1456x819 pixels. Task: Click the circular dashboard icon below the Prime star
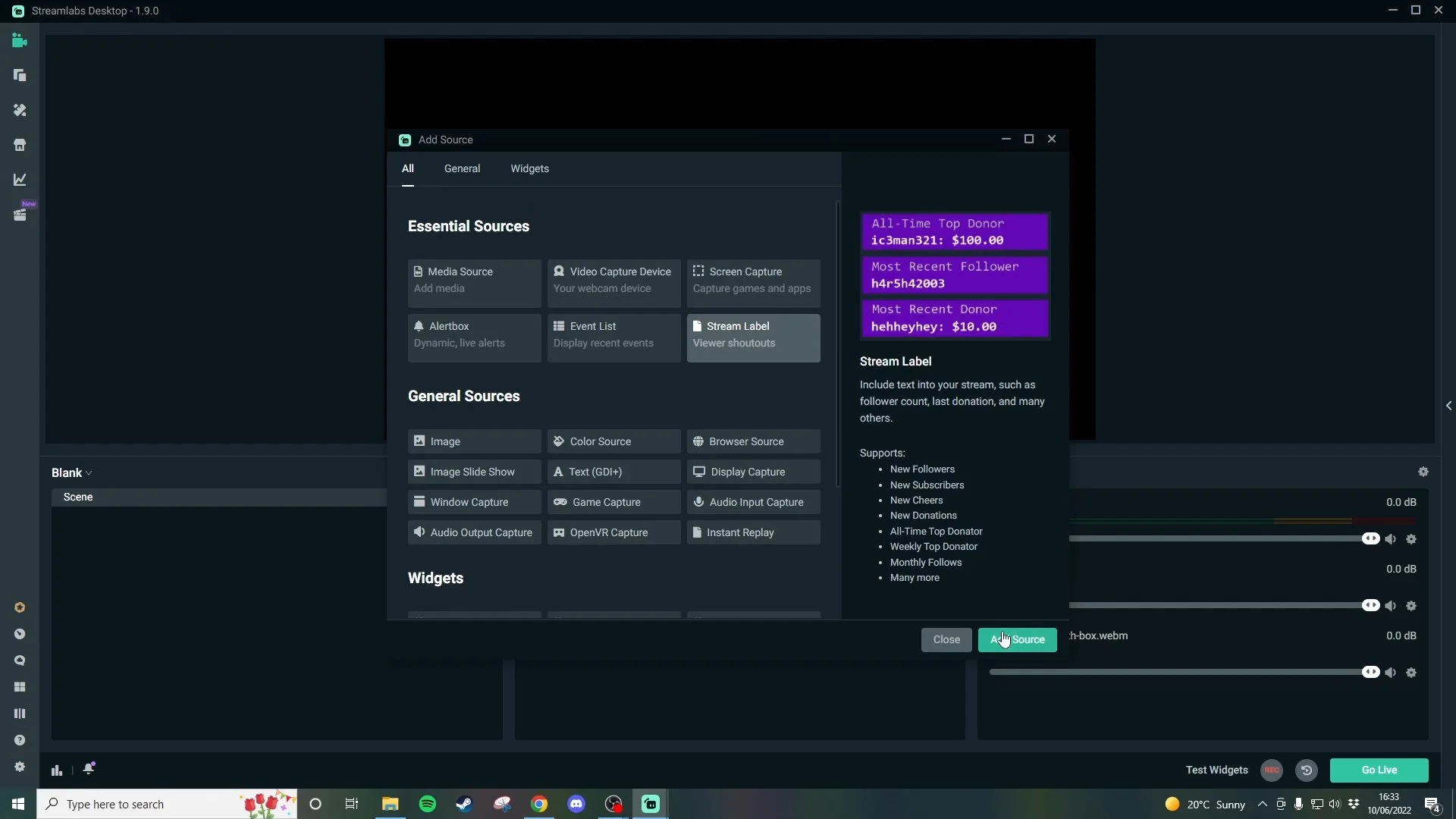point(20,634)
